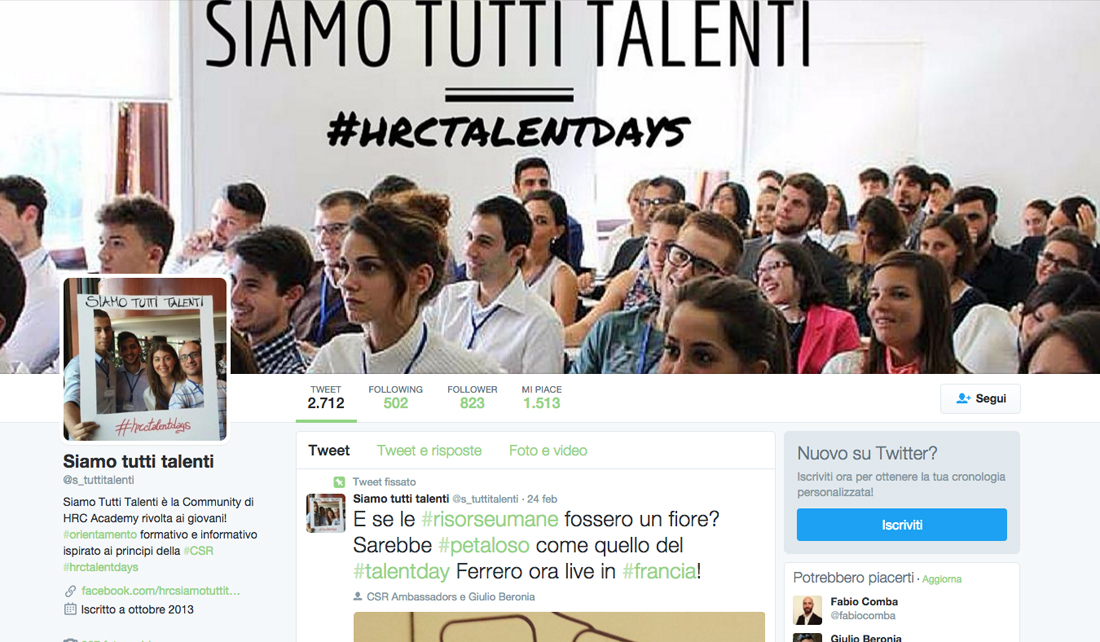Open the Following 502 count

[396, 397]
